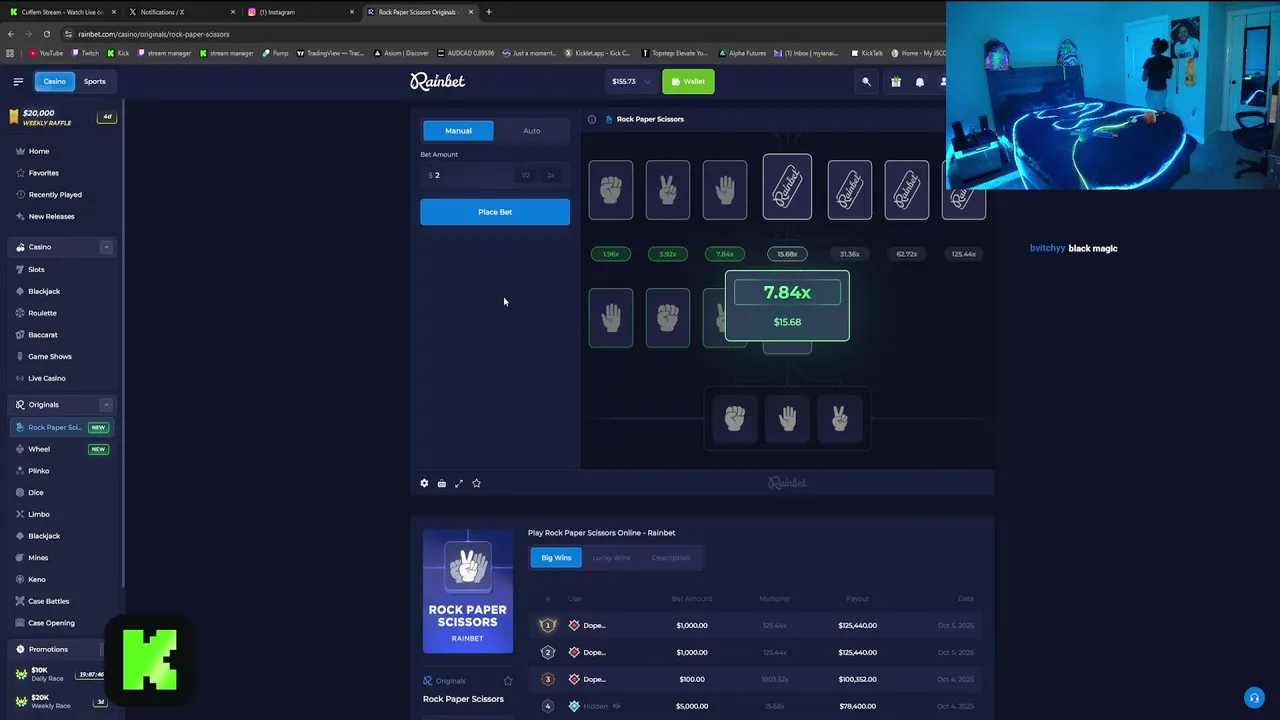Open the gift rewards icon

pos(896,81)
